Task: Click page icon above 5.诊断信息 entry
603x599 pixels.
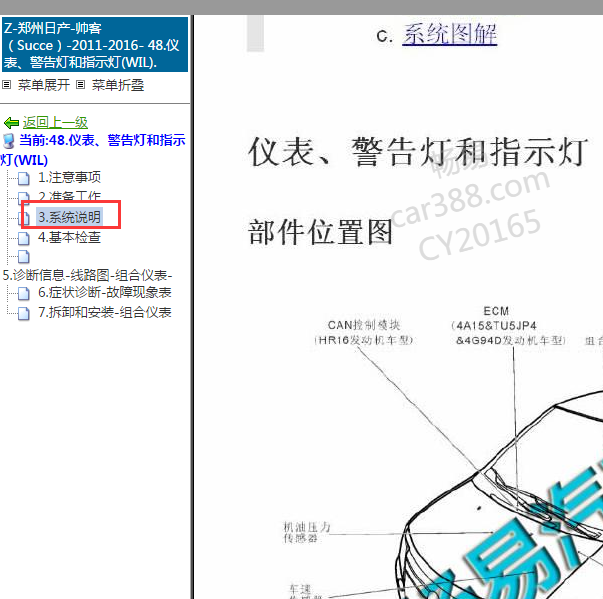Action: click(x=24, y=257)
